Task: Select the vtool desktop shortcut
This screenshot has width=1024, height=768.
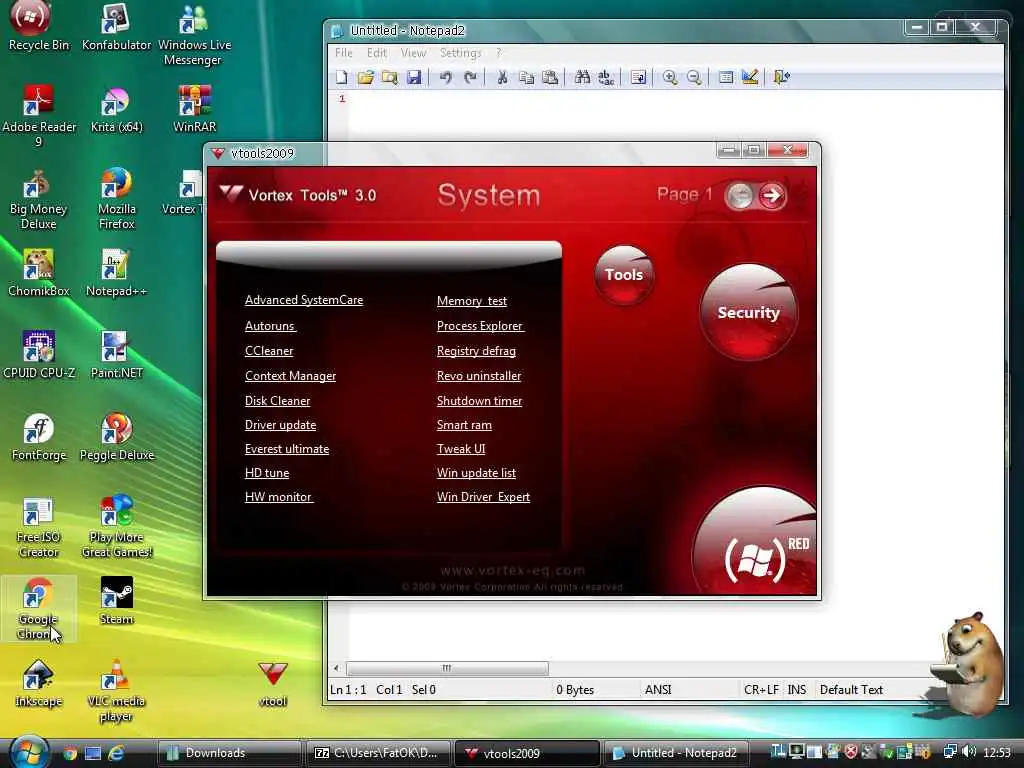Action: (x=273, y=683)
